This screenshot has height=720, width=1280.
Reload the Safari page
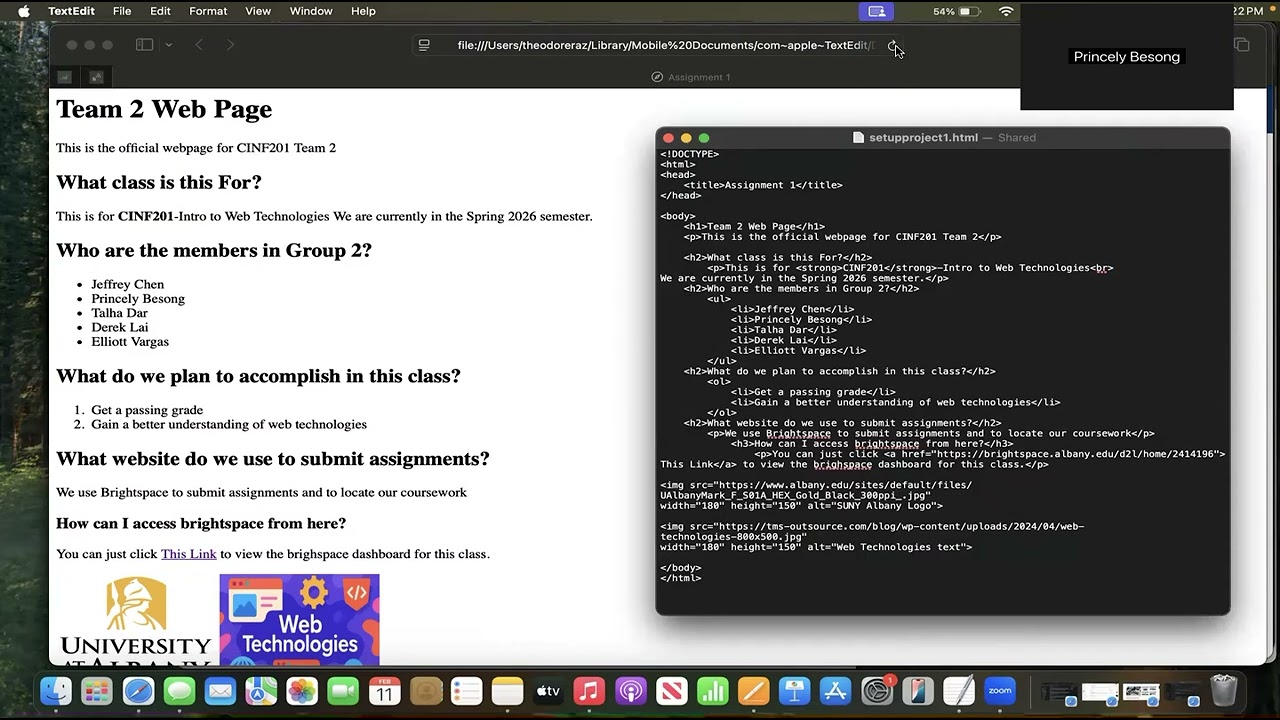[x=893, y=45]
